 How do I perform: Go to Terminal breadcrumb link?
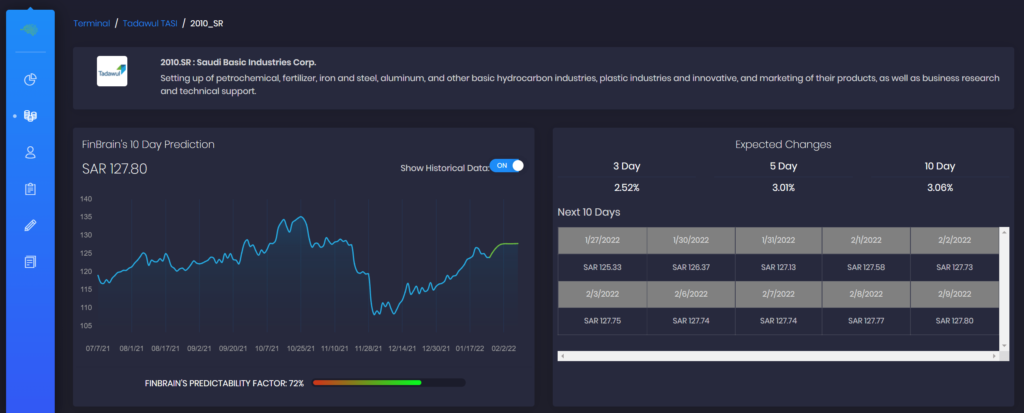(91, 24)
